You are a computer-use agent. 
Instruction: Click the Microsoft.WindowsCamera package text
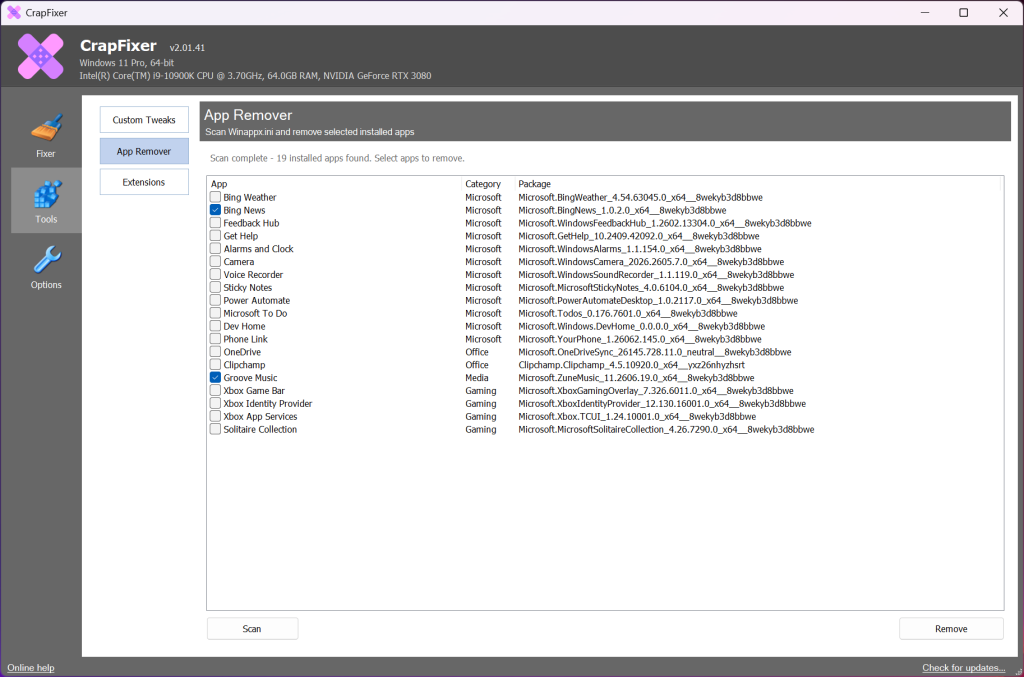pyautogui.click(x=650, y=262)
